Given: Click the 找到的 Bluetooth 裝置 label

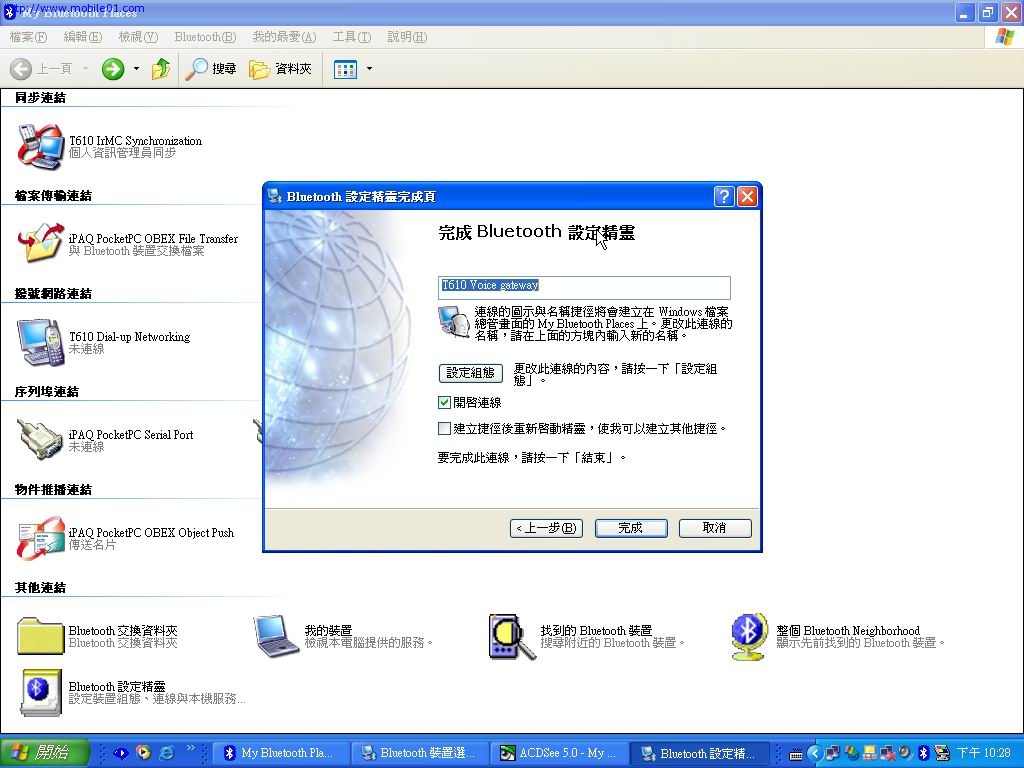Looking at the screenshot, I should pyautogui.click(x=596, y=631).
